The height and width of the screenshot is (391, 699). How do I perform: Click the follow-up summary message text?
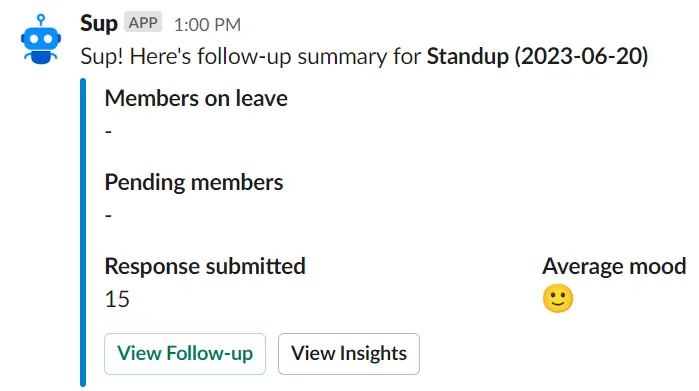[364, 57]
